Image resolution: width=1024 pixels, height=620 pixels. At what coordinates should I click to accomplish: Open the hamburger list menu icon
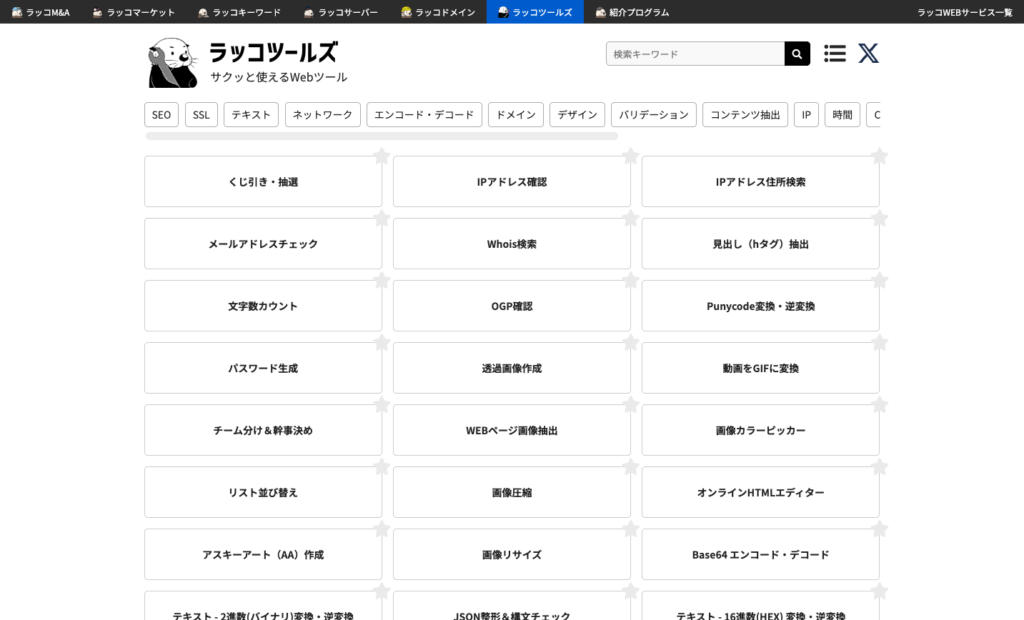[835, 54]
